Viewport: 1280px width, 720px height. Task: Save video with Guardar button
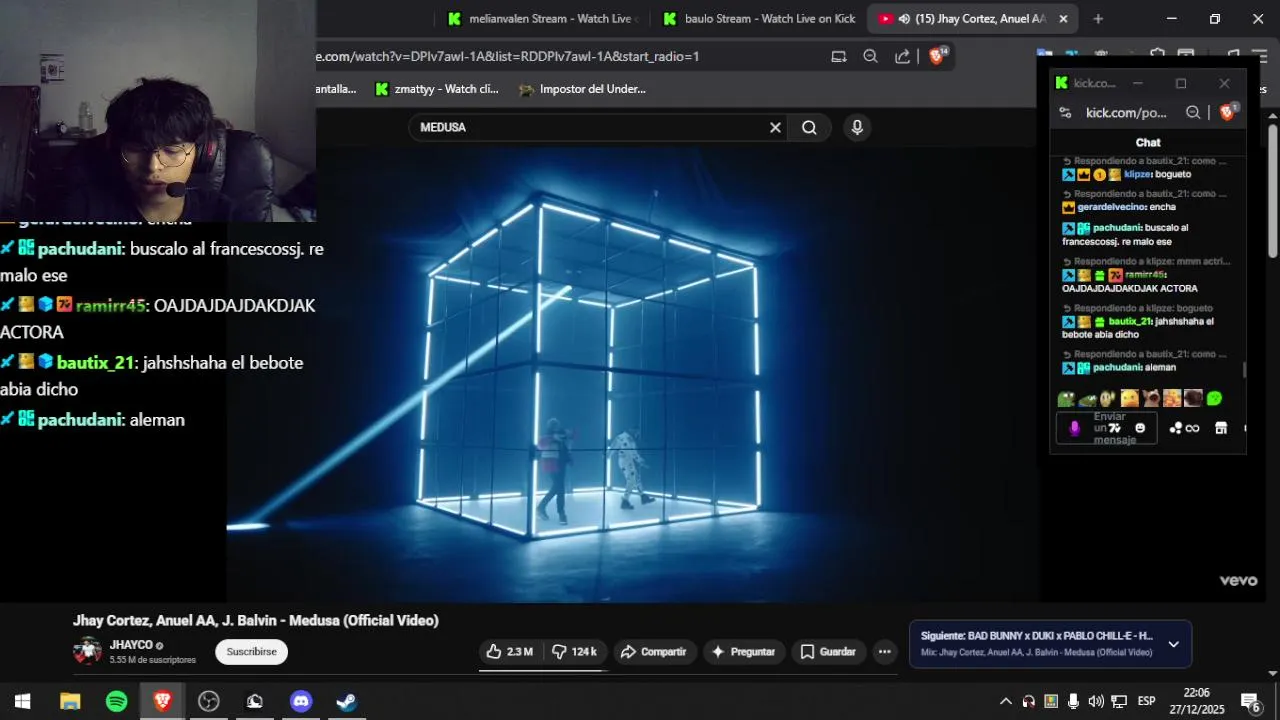[828, 652]
